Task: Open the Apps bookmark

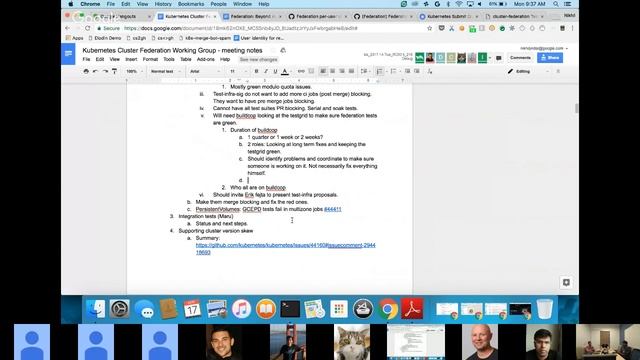Action: pyautogui.click(x=75, y=38)
